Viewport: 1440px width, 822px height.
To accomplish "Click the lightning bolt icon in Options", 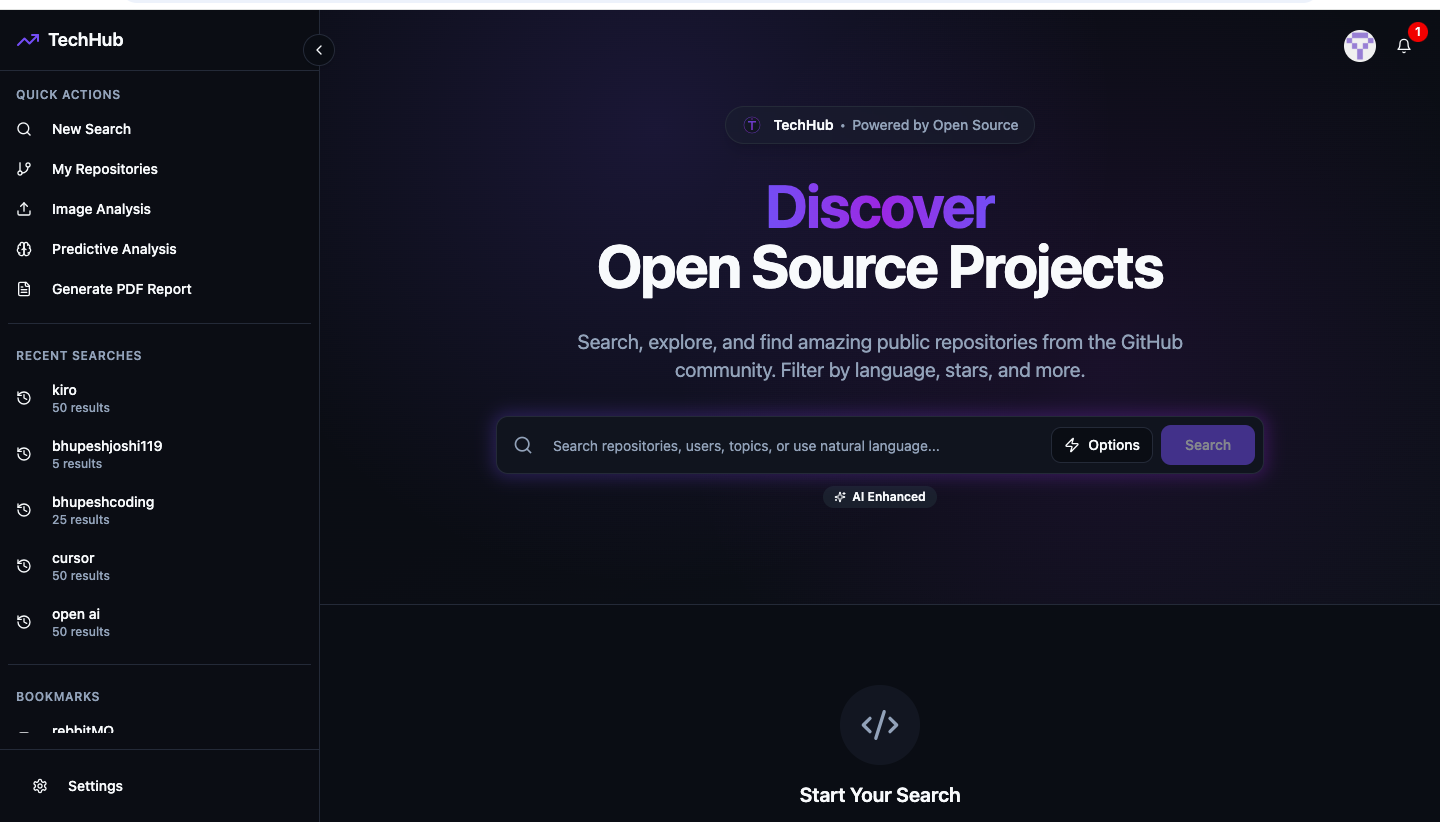I will click(1072, 445).
